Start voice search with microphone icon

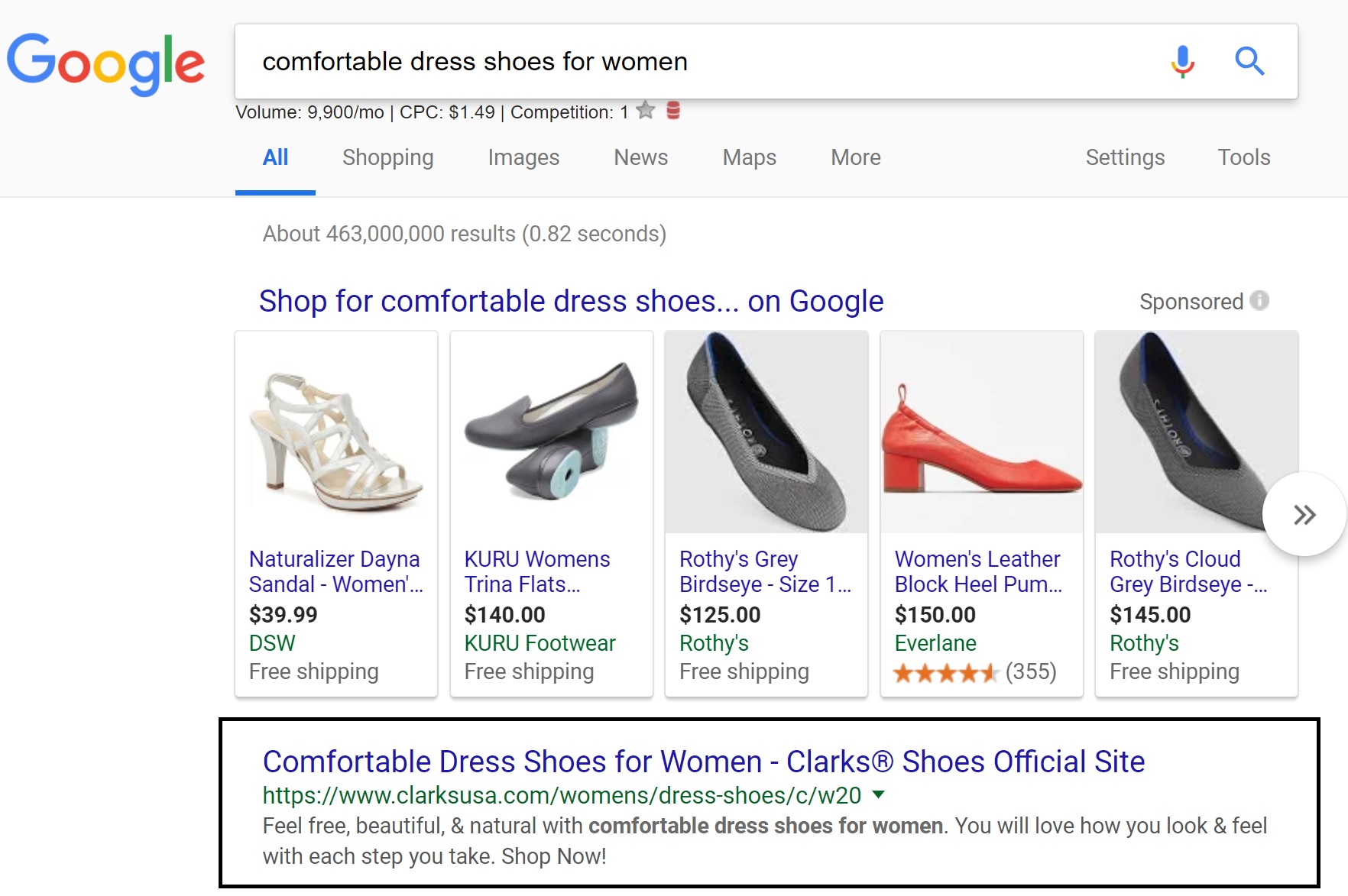coord(1182,61)
